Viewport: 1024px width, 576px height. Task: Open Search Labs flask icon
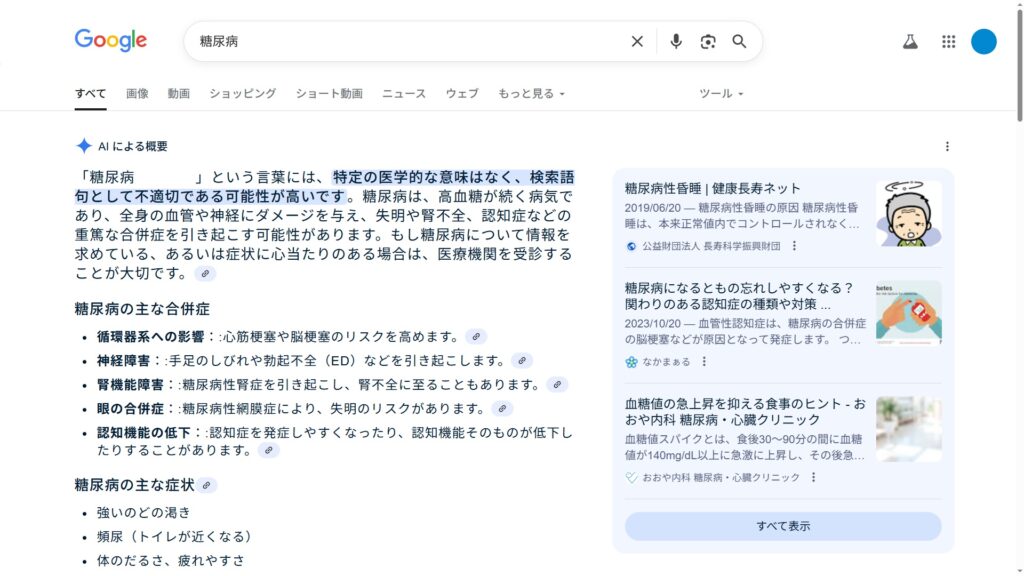(x=910, y=41)
